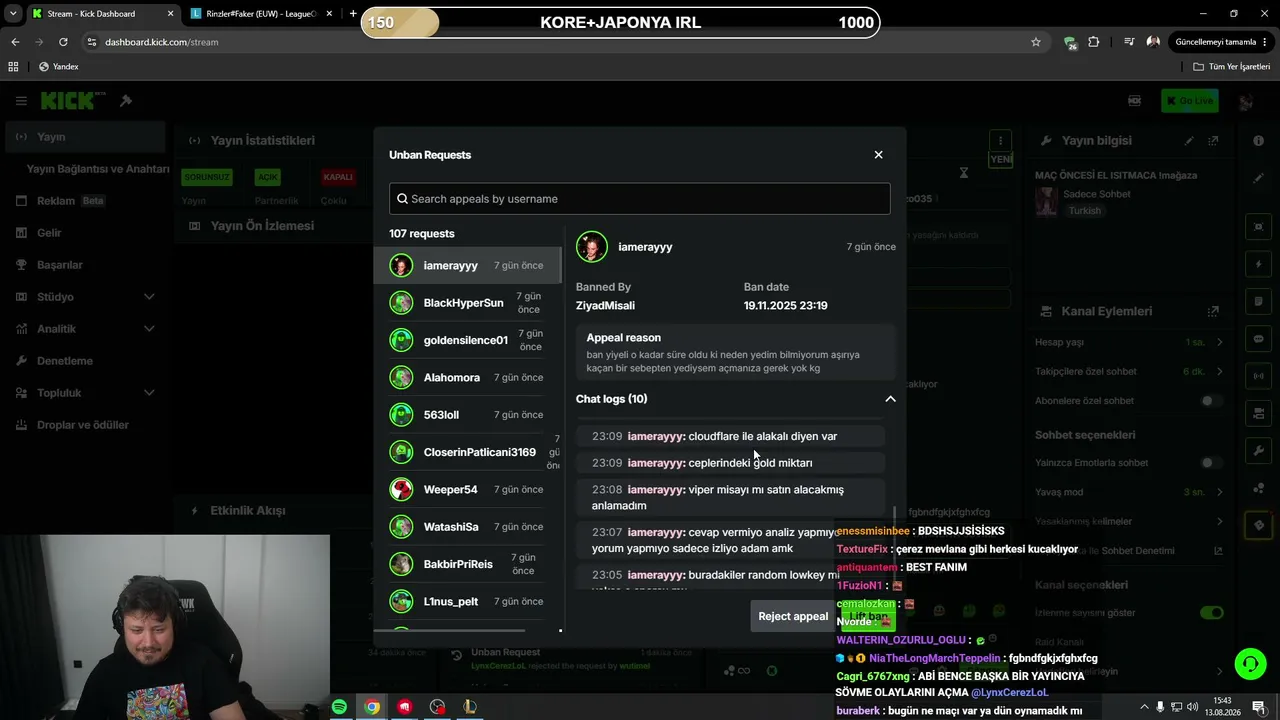Open BakbirPriReis's unban request
The height and width of the screenshot is (720, 1280).
click(468, 564)
